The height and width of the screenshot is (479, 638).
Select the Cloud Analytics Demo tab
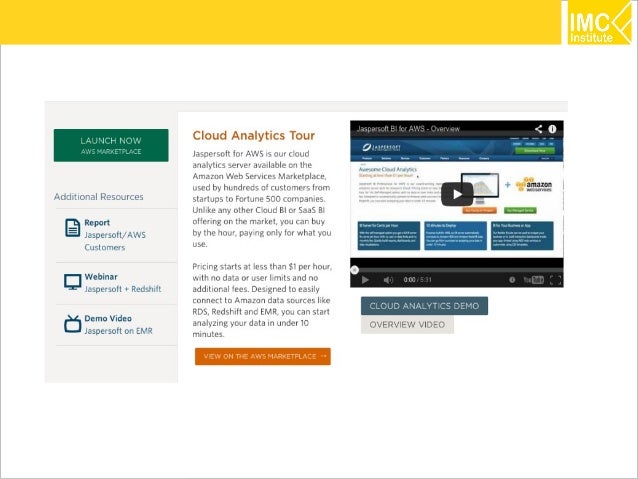pos(424,306)
